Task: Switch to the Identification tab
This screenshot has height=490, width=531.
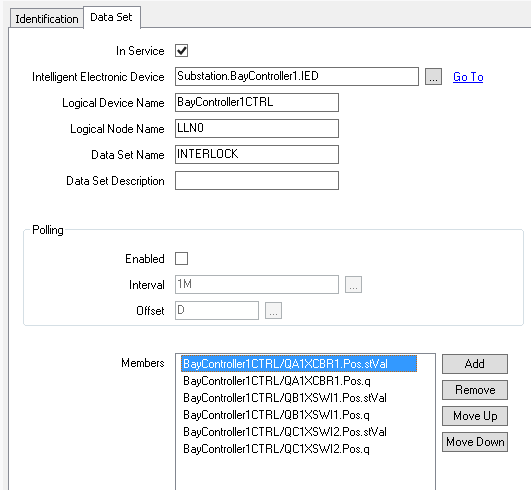Action: [47, 19]
